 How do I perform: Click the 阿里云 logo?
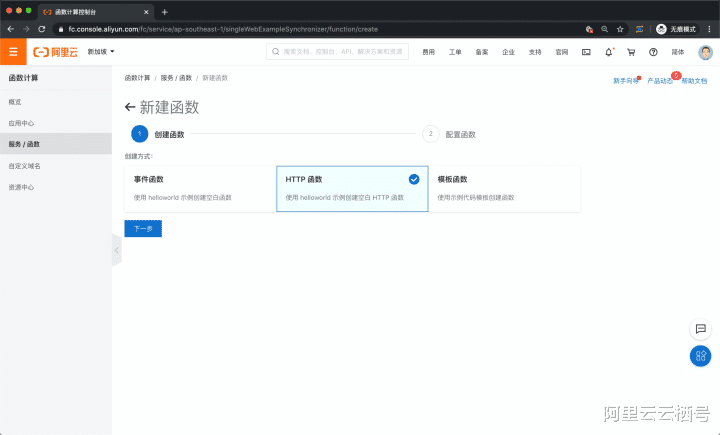click(56, 52)
